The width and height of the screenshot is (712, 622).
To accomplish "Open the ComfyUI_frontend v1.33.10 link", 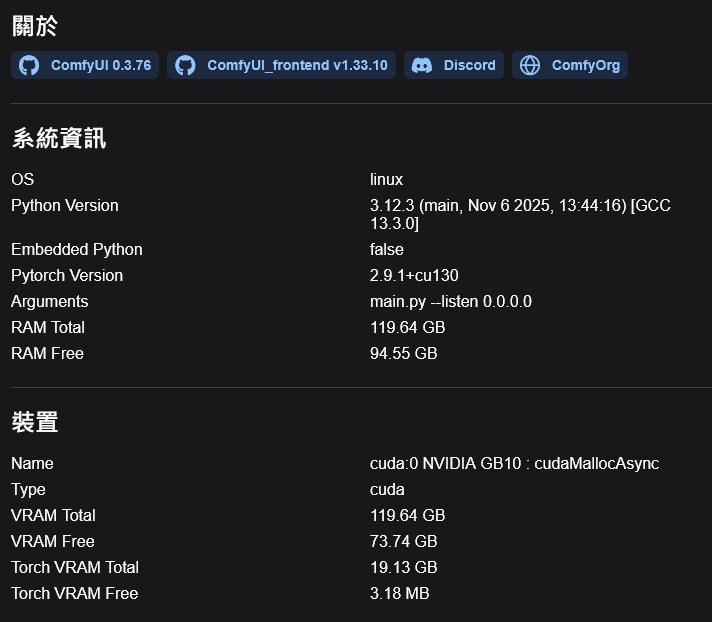I will (296, 65).
